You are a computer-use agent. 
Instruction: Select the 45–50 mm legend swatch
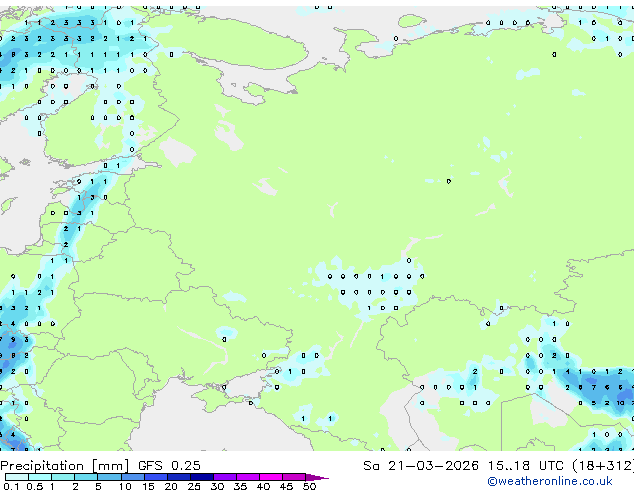point(294,477)
